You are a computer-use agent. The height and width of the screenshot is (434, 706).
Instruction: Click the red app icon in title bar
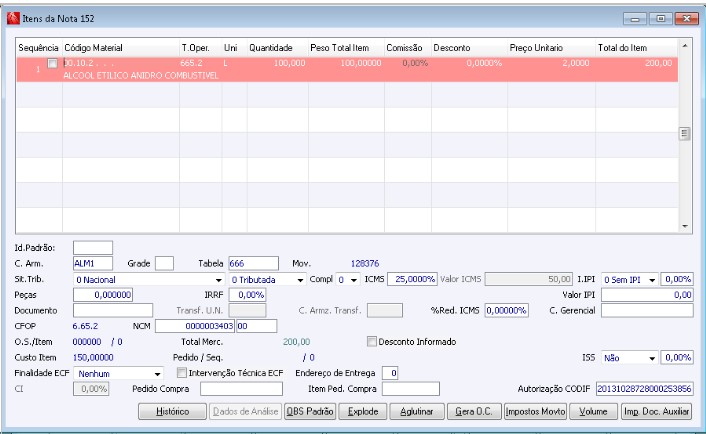click(x=13, y=18)
